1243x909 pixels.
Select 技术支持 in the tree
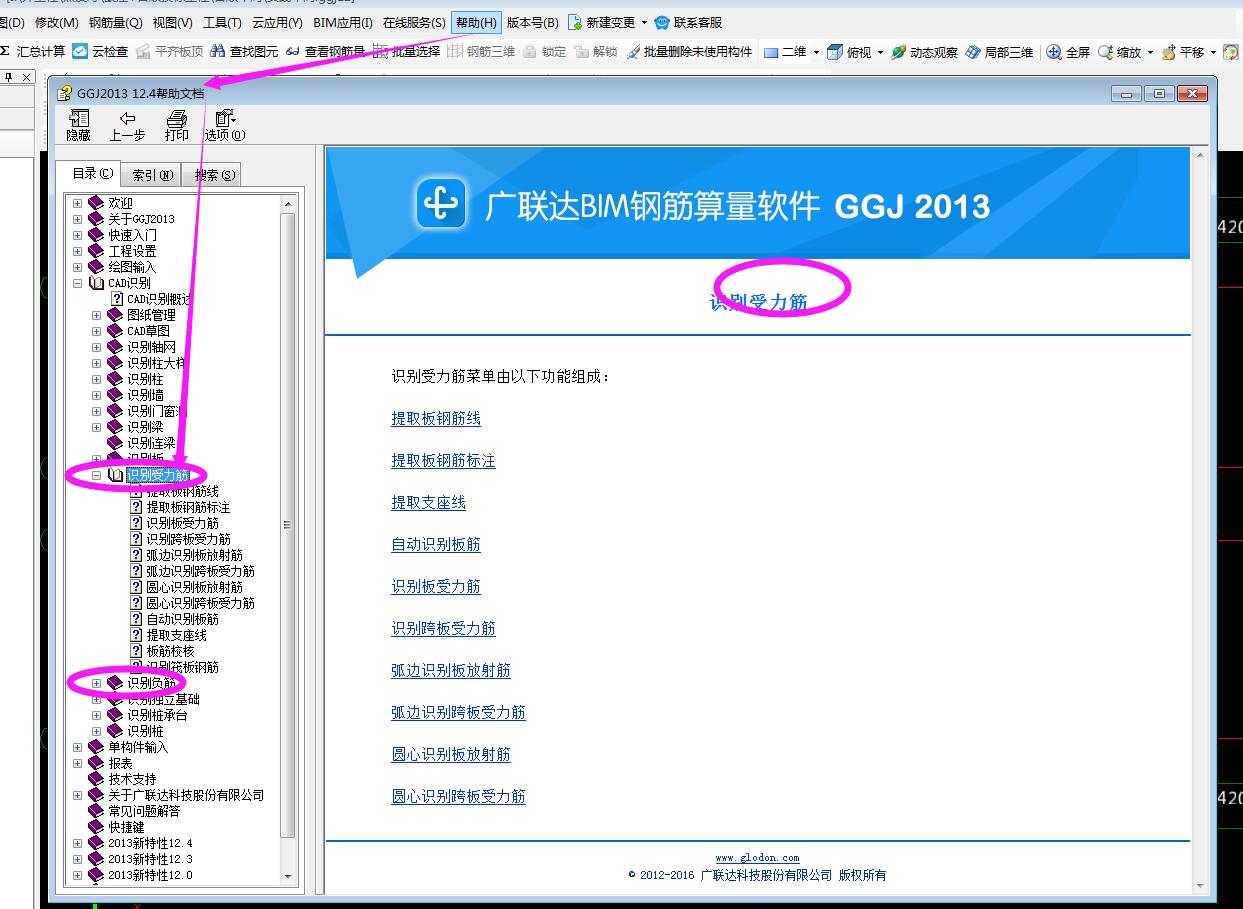[x=132, y=779]
